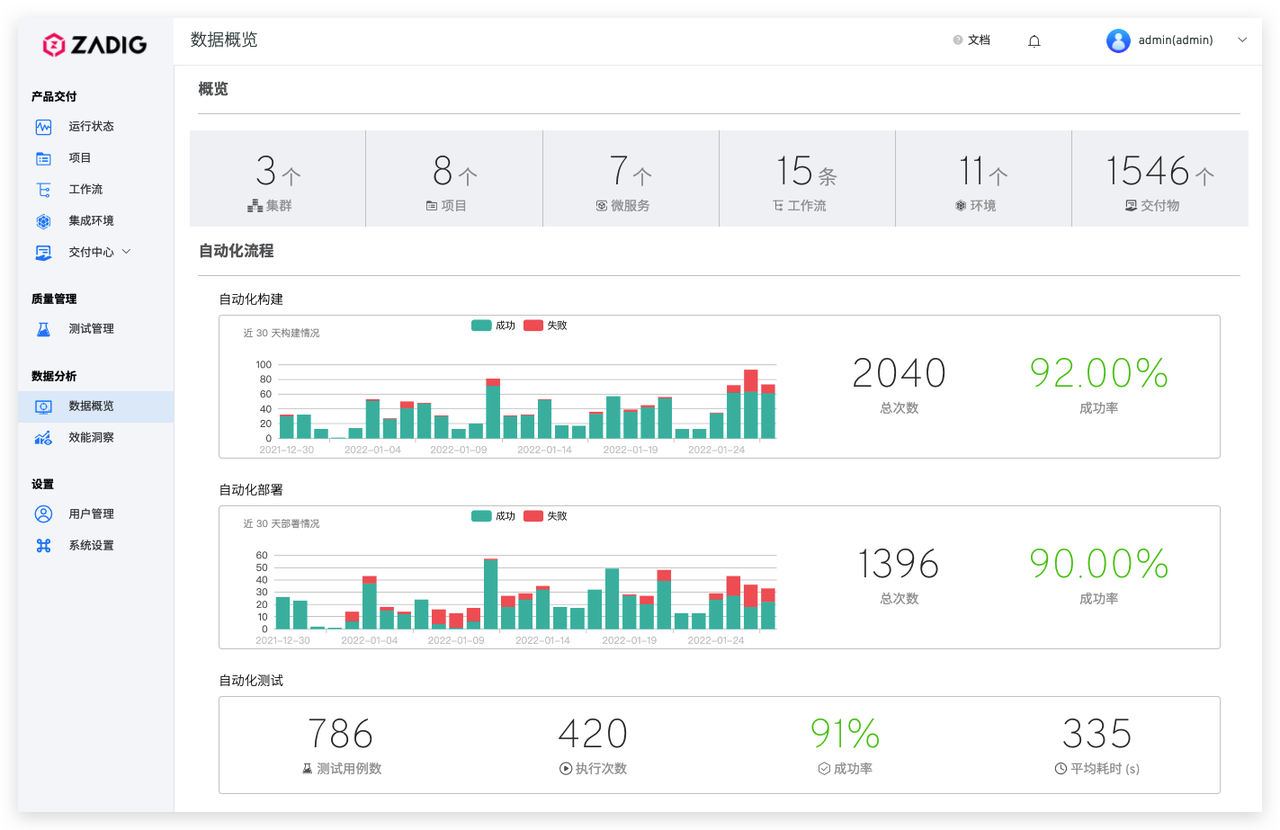Click the admin user avatar
The width and height of the screenshot is (1280, 830).
tap(1118, 40)
